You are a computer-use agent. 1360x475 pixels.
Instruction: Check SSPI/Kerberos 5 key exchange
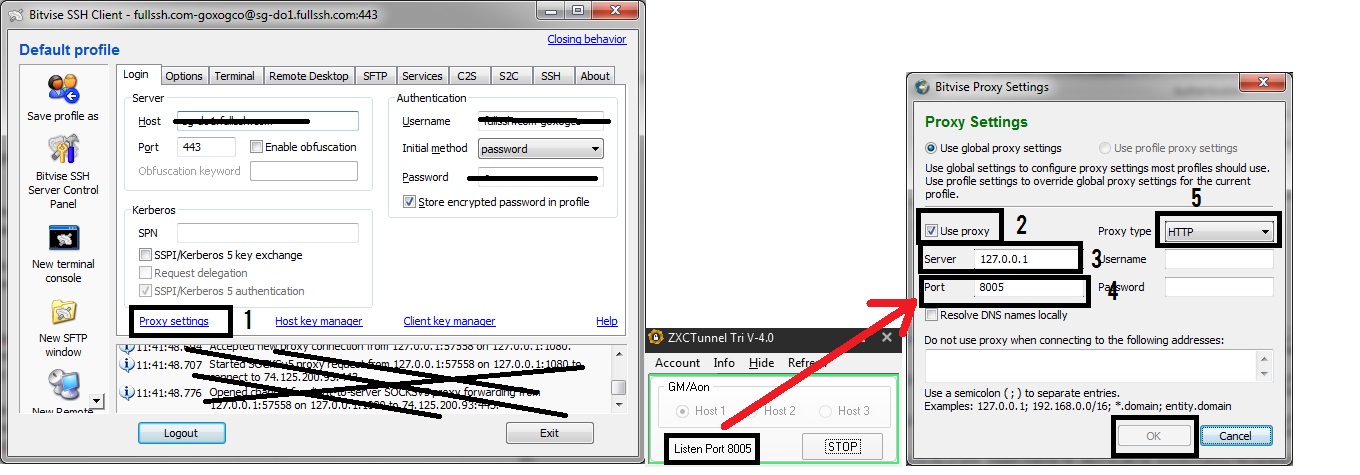pos(146,255)
